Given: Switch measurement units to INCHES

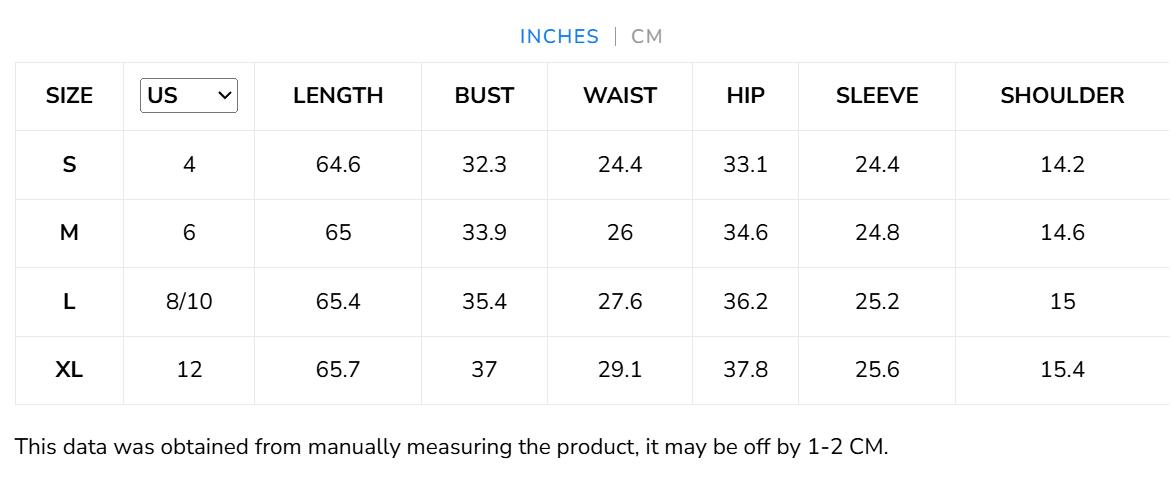Looking at the screenshot, I should 559,37.
